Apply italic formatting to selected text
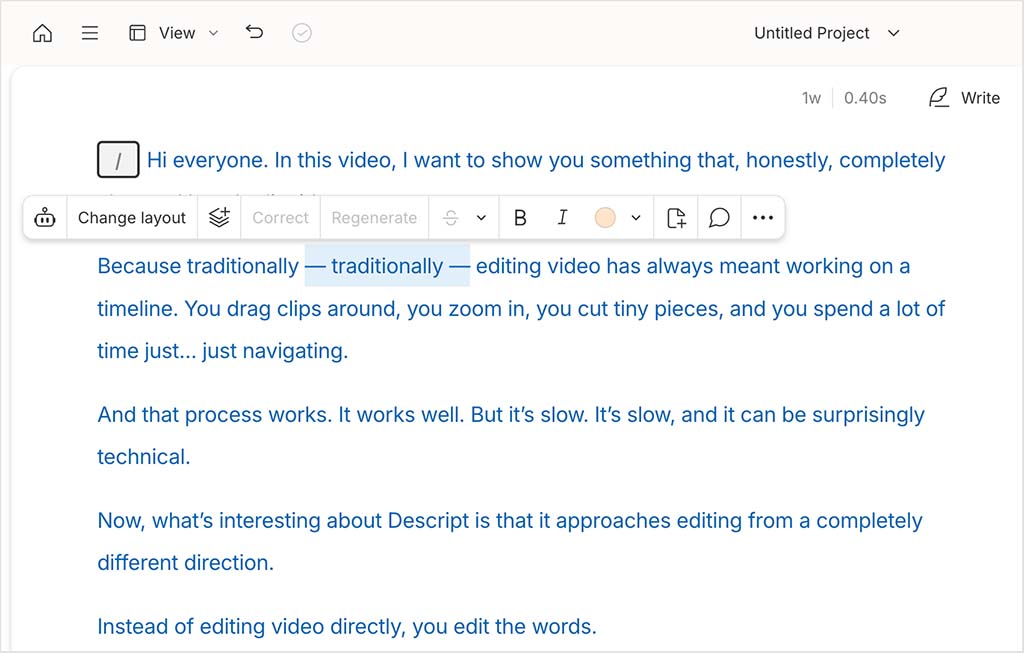1024x653 pixels. pos(562,217)
